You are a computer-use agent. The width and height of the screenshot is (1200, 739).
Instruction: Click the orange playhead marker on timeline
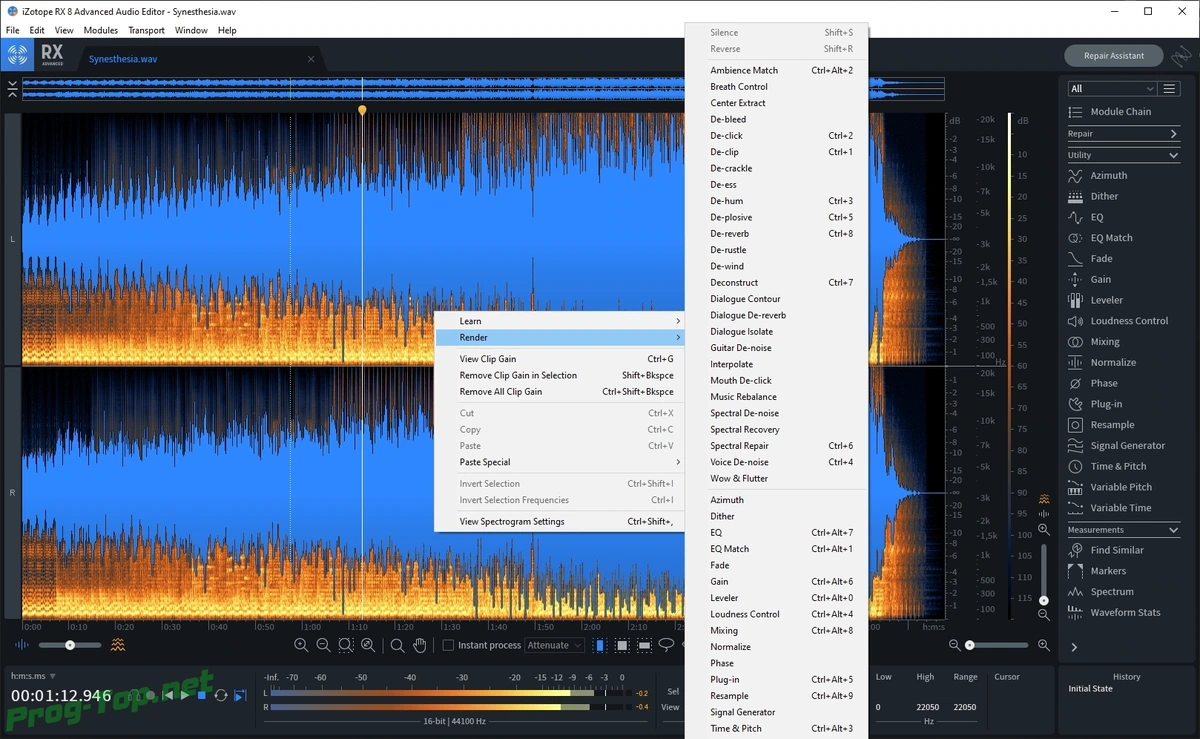362,110
